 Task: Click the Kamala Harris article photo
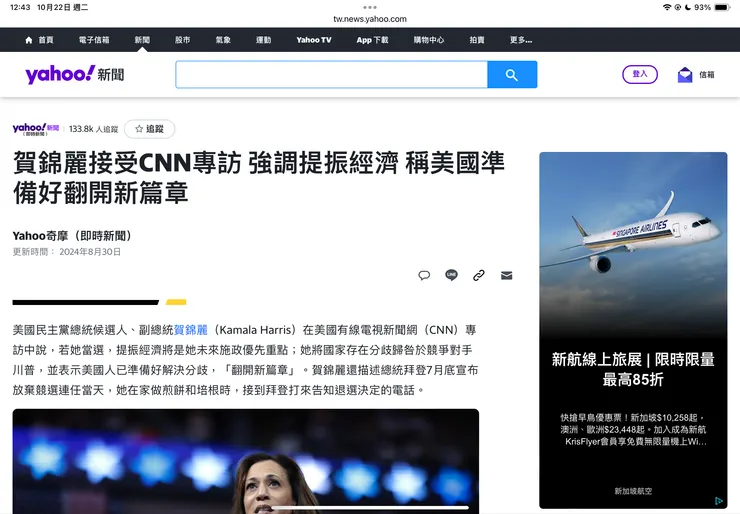tap(245, 461)
